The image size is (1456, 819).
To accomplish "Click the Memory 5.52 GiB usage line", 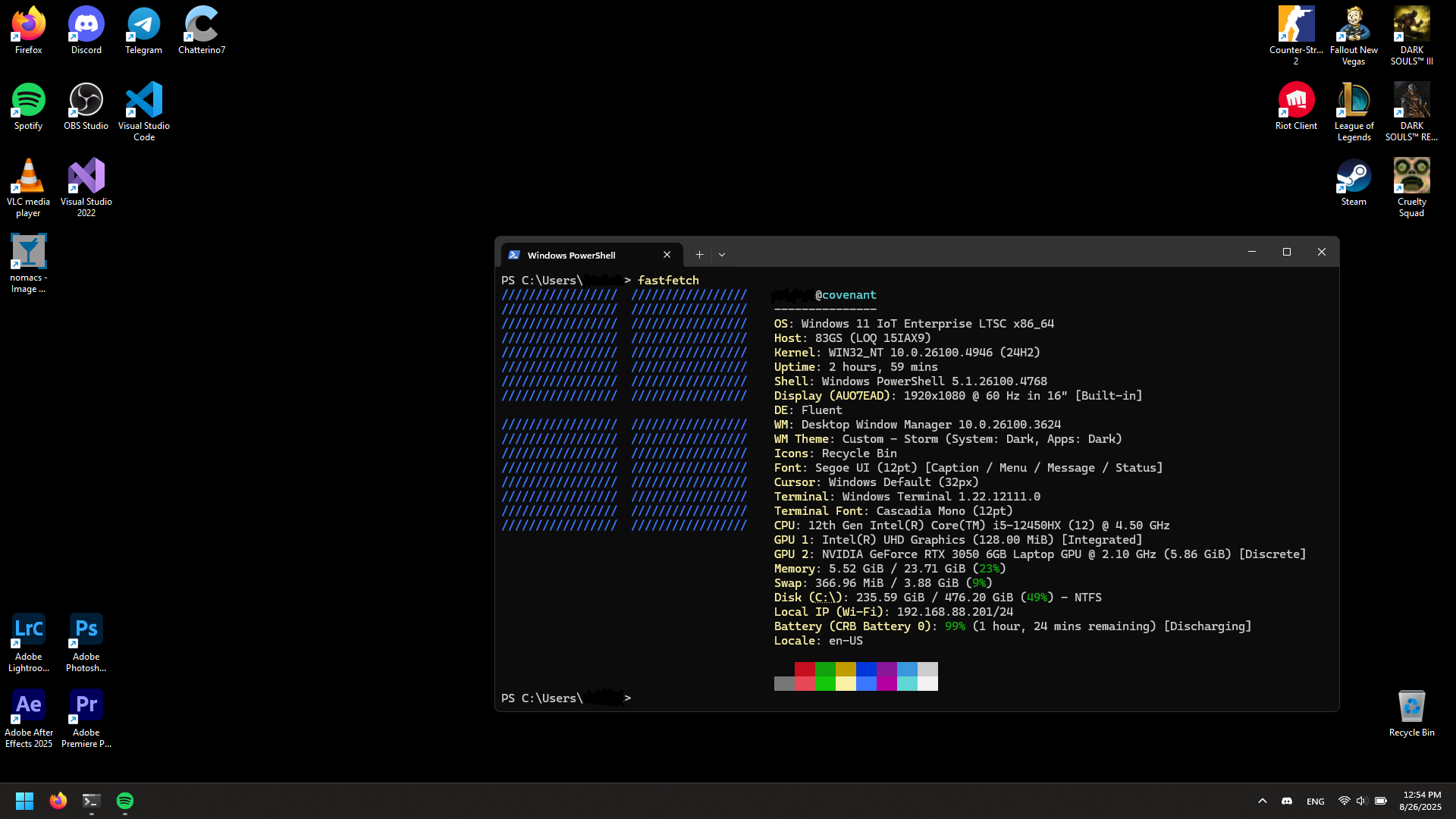I will click(890, 569).
